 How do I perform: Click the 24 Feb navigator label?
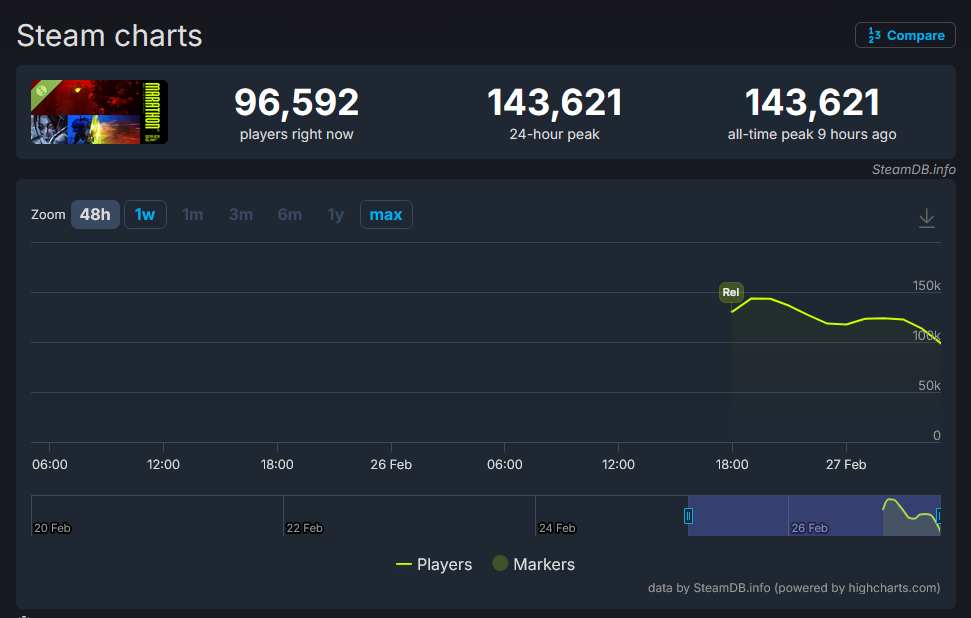(557, 528)
